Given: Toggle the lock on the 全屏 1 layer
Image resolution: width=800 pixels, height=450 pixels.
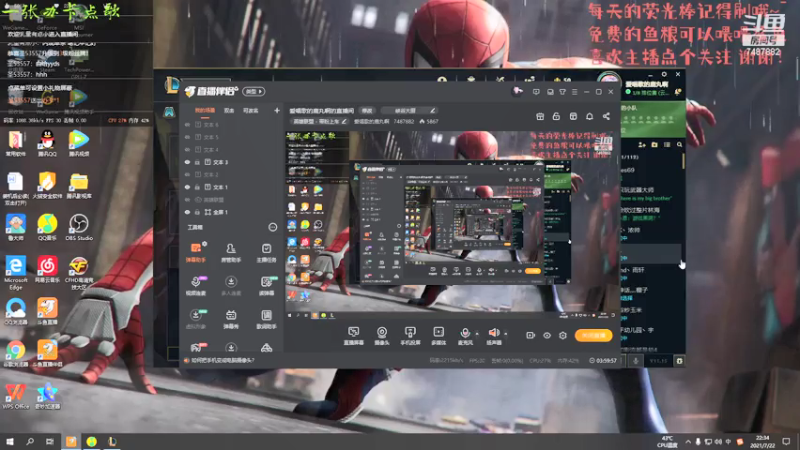Looking at the screenshot, I should [x=197, y=212].
